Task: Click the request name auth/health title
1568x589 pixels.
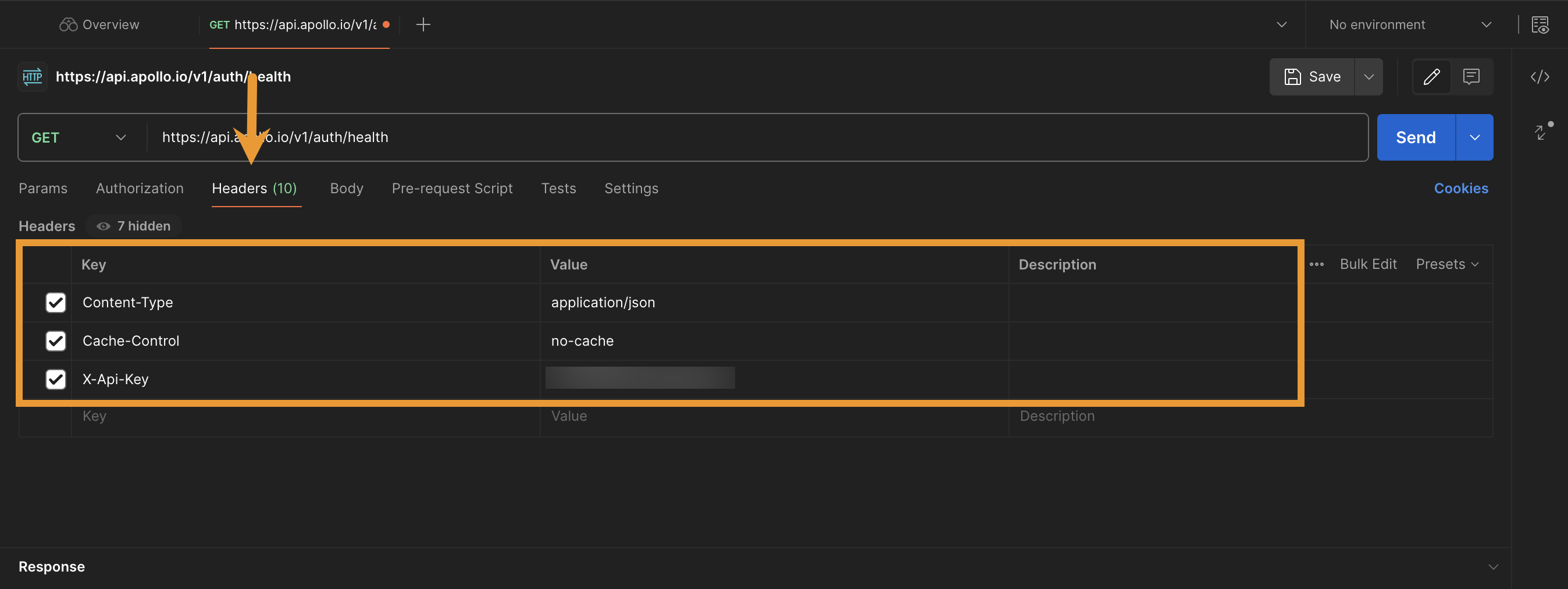Action: (173, 77)
